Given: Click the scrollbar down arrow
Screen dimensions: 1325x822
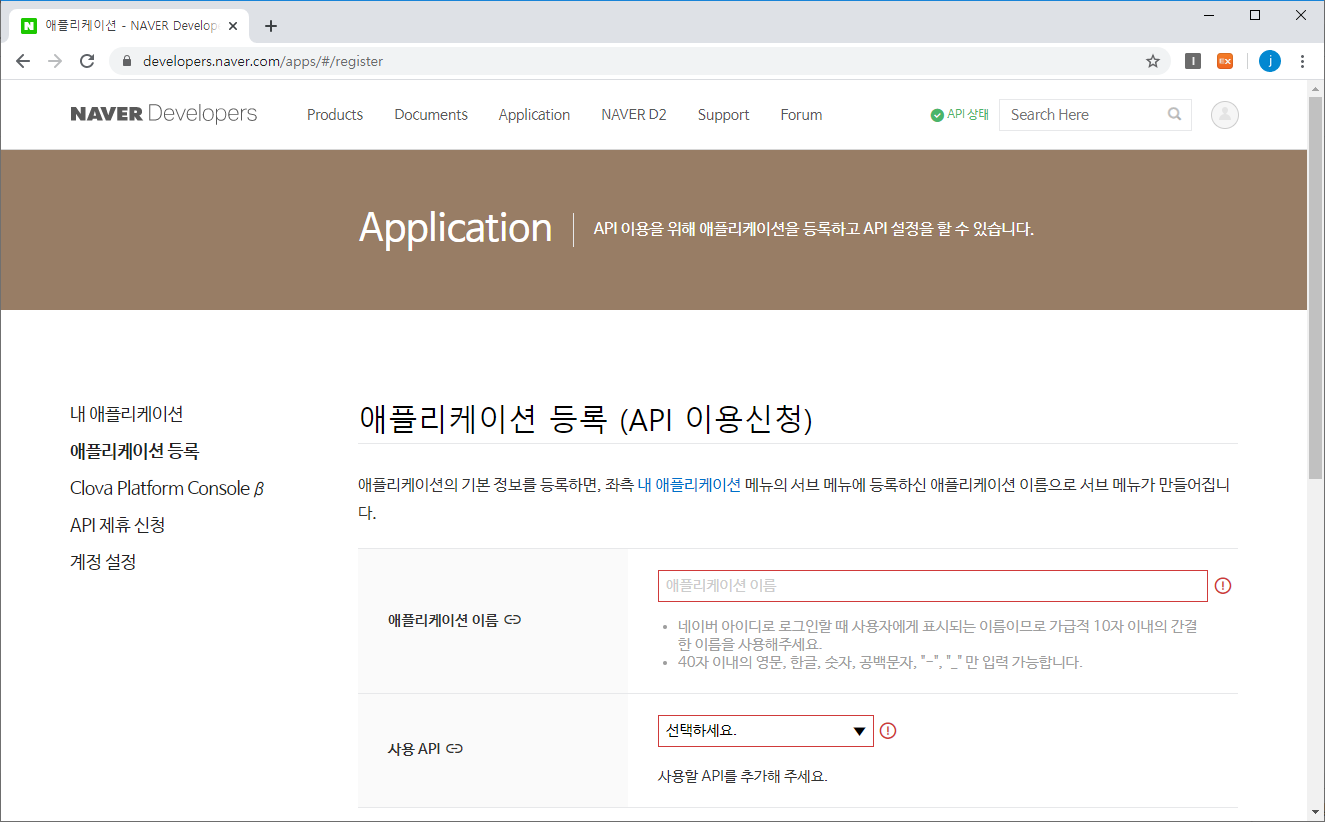Looking at the screenshot, I should (1316, 813).
